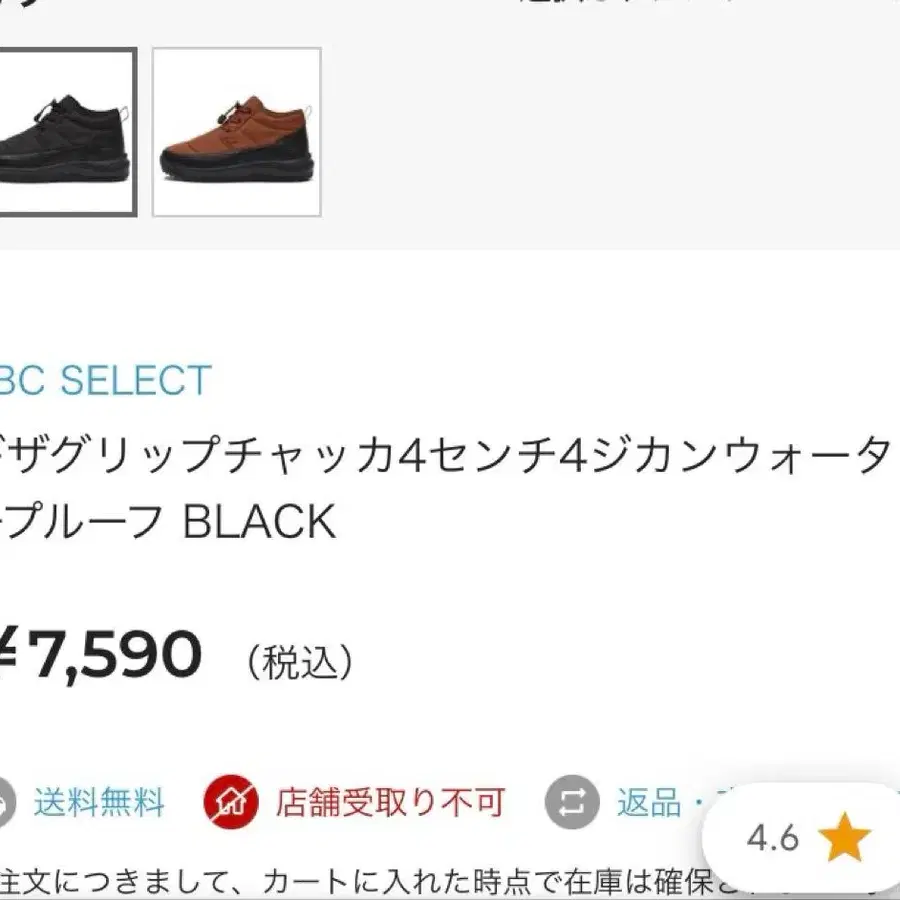This screenshot has width=900, height=900.
Task: Open the 送料無料 free shipping link
Action: [x=98, y=802]
